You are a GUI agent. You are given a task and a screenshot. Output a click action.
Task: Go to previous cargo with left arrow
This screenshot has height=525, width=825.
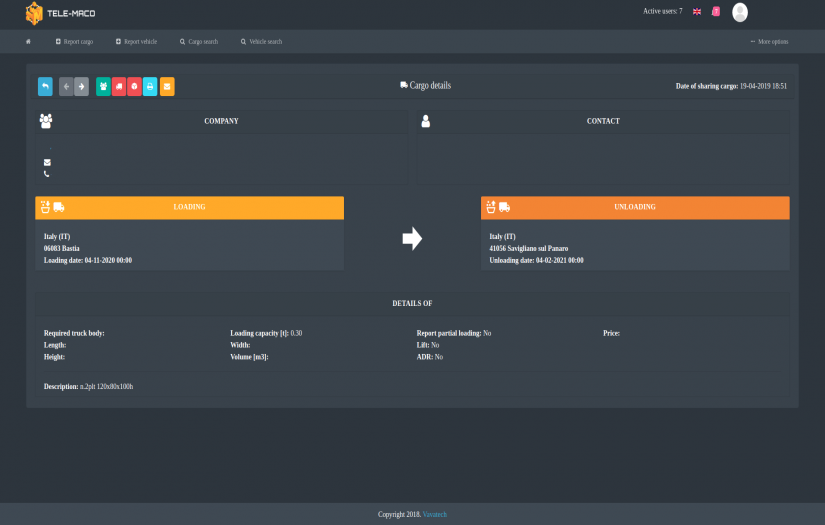(66, 86)
